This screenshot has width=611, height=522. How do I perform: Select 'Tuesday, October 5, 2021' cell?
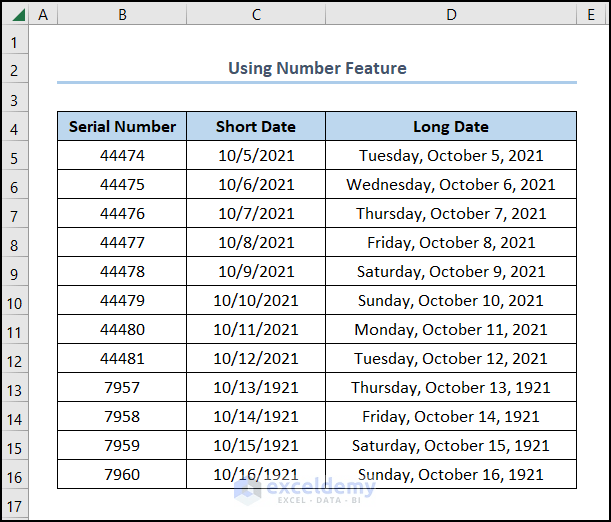click(x=451, y=155)
